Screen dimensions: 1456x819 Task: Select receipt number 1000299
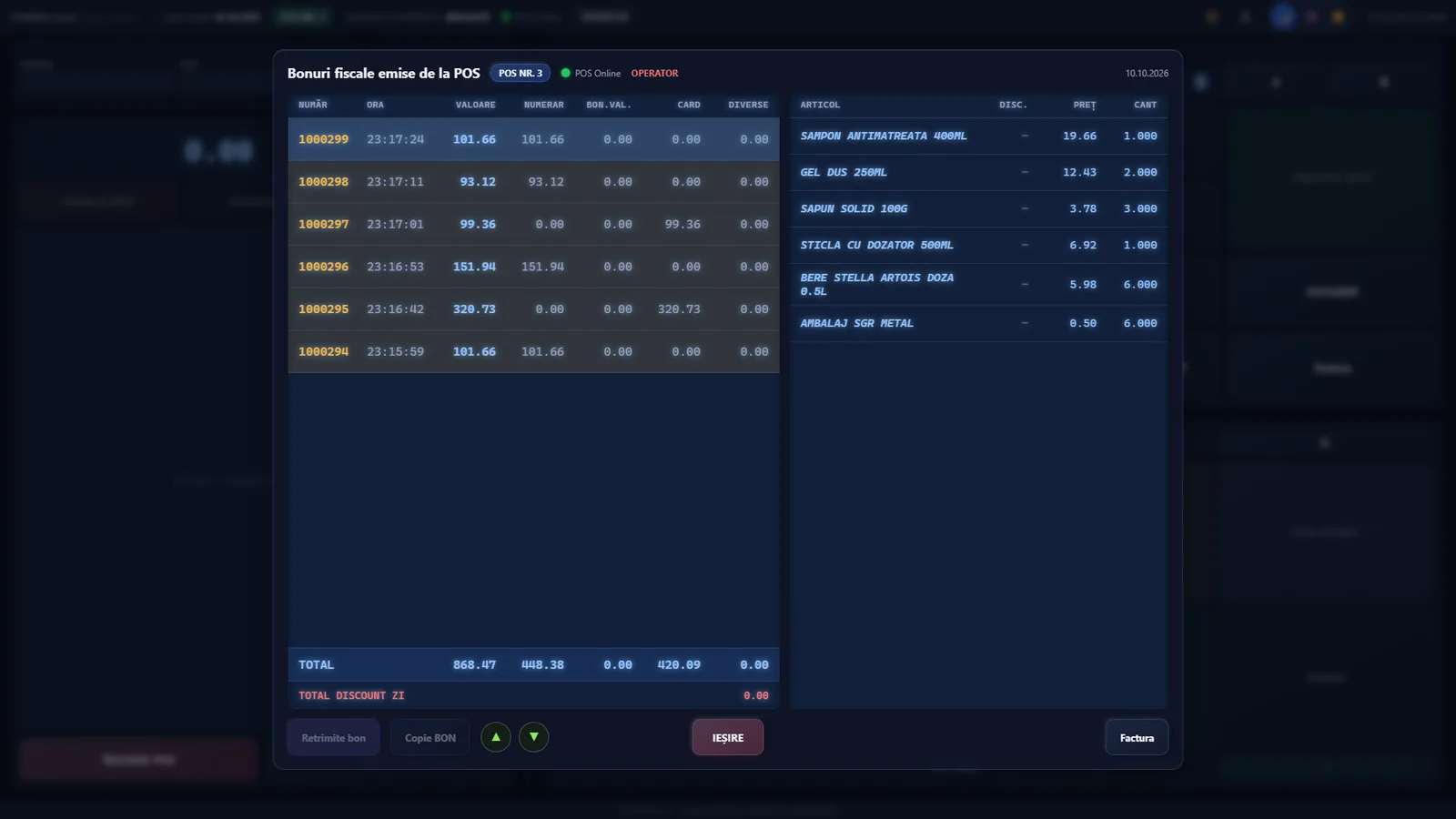[533, 139]
